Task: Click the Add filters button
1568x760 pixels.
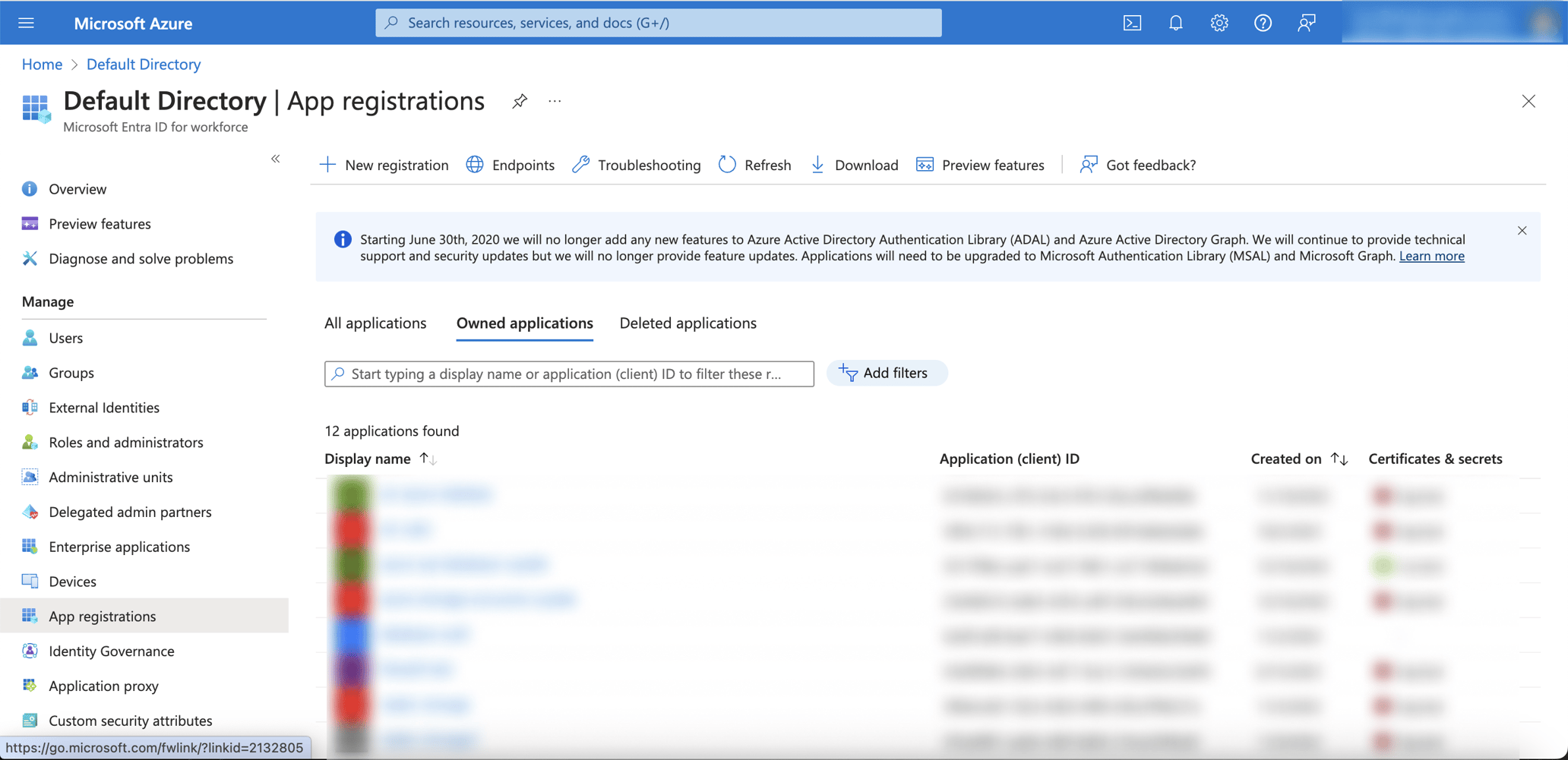Action: [886, 373]
